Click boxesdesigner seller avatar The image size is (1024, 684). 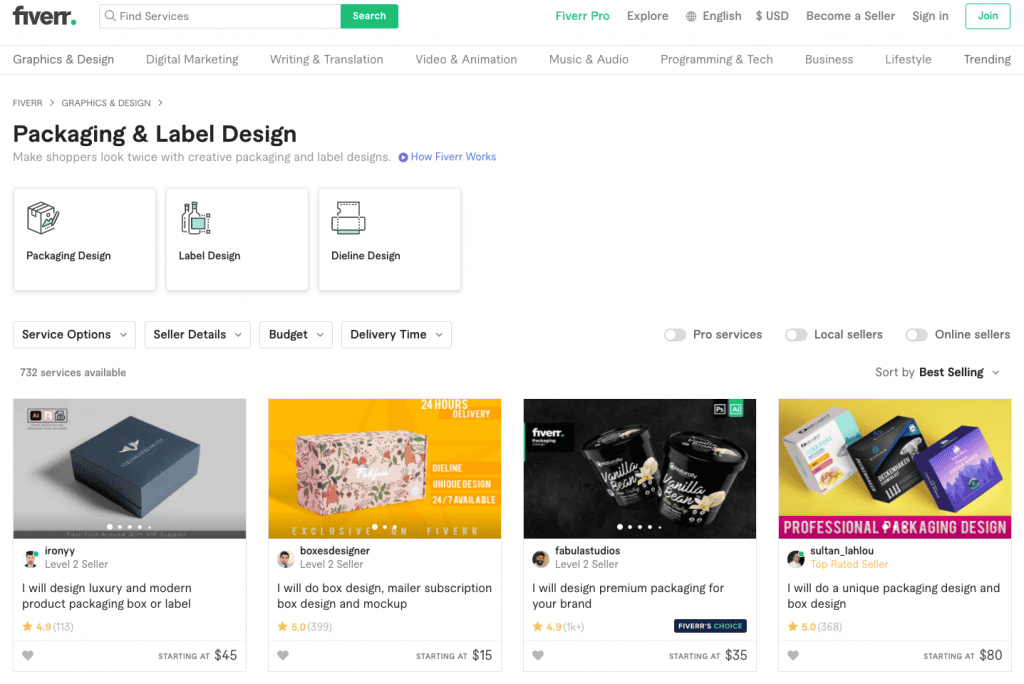coord(285,559)
